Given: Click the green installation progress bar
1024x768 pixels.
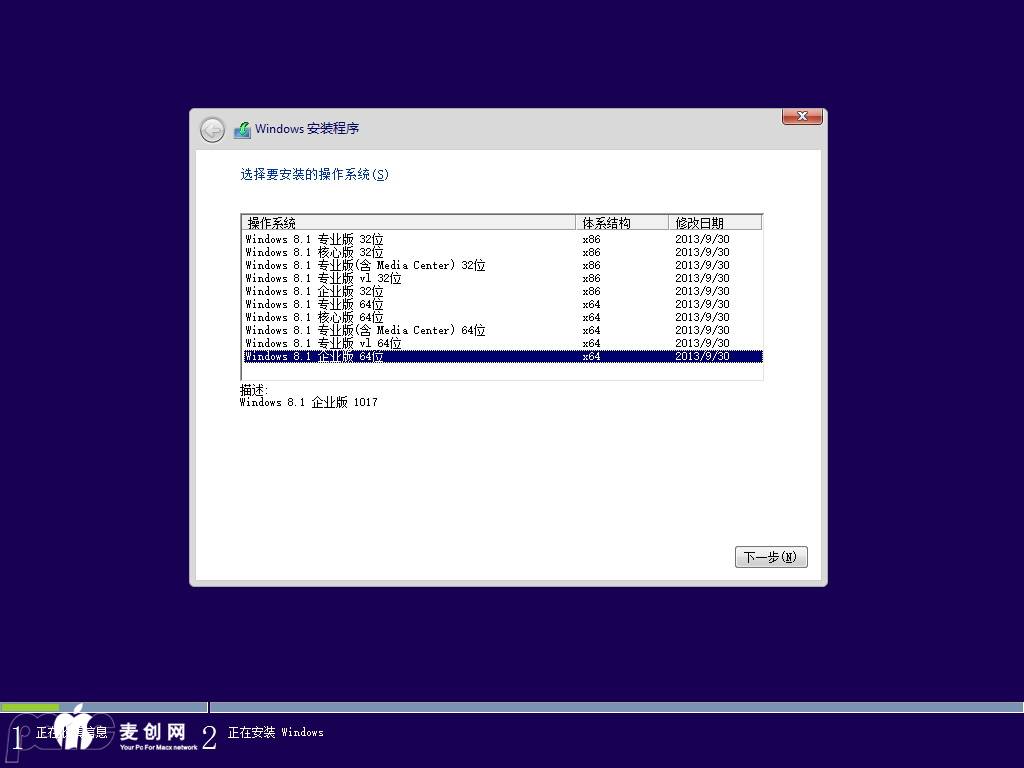Looking at the screenshot, I should [30, 707].
